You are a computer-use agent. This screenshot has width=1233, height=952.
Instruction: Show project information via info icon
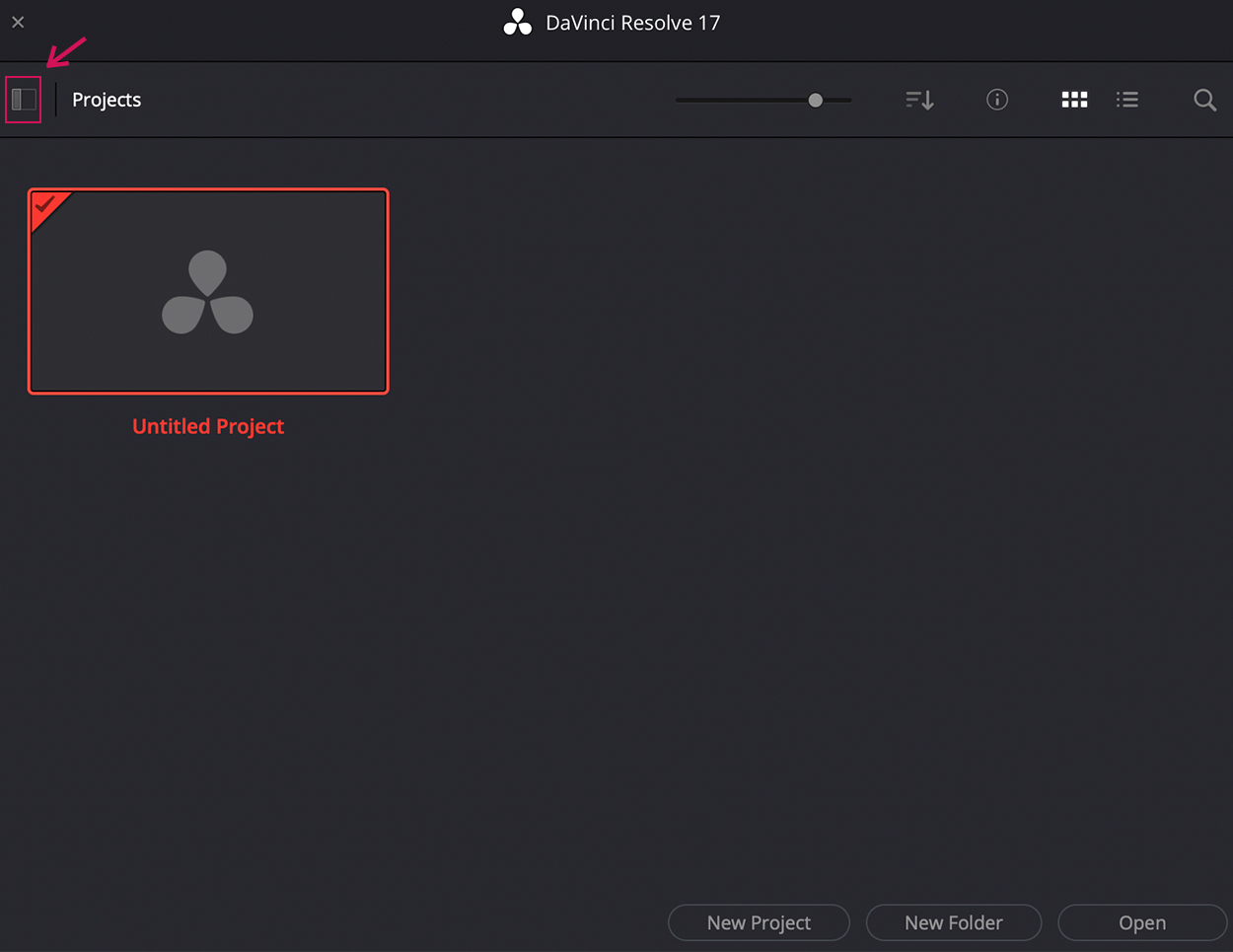997,100
